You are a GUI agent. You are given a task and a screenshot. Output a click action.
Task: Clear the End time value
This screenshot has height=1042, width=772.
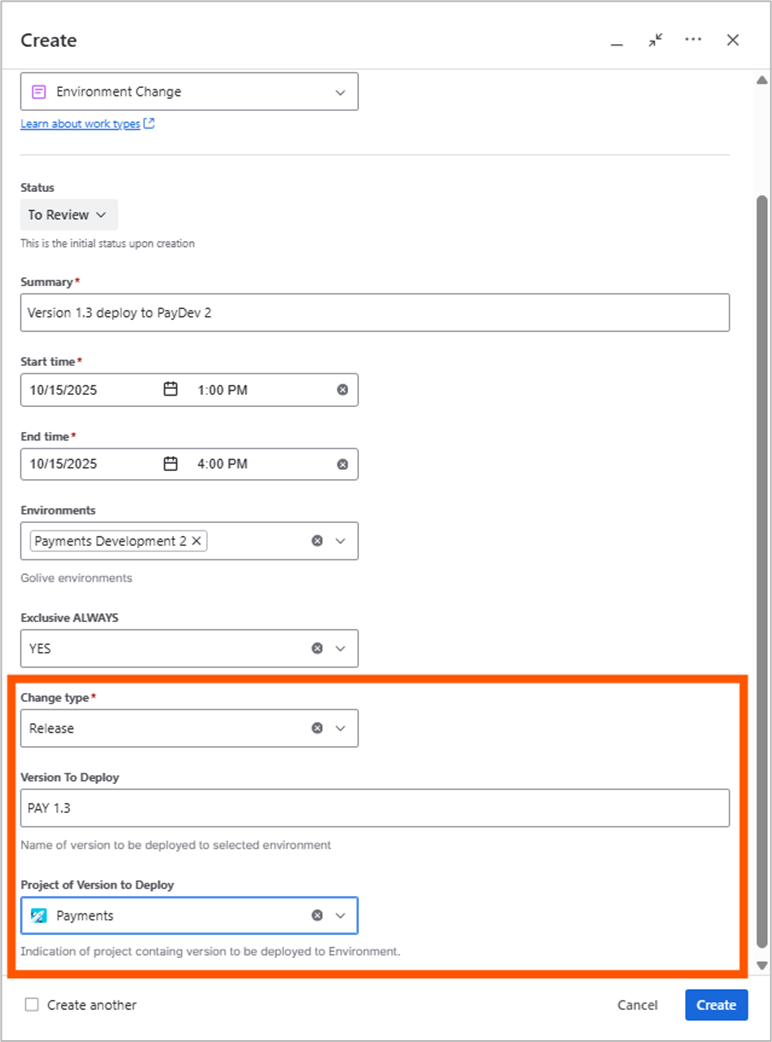342,464
